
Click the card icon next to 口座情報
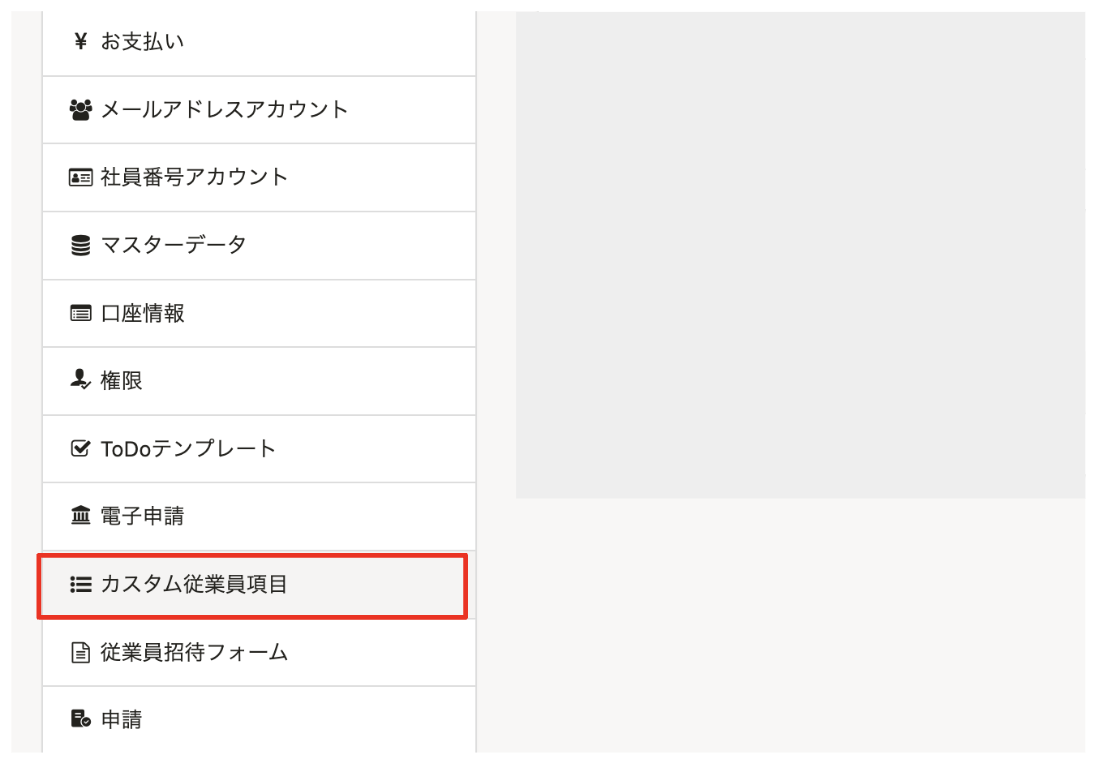point(81,314)
